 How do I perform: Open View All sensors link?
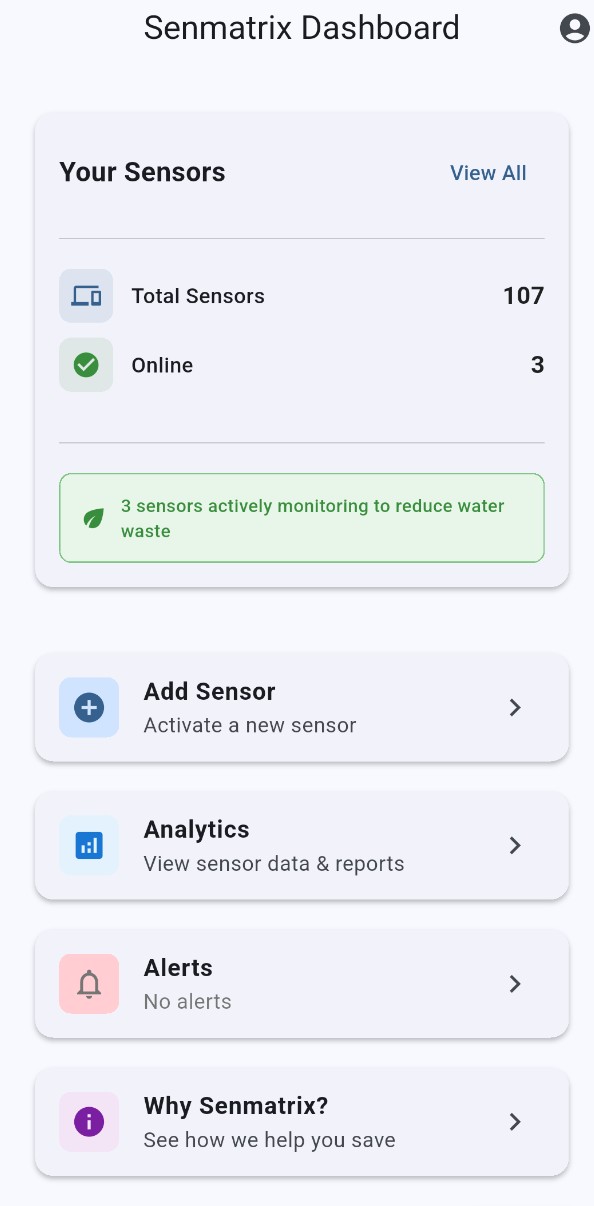(488, 172)
